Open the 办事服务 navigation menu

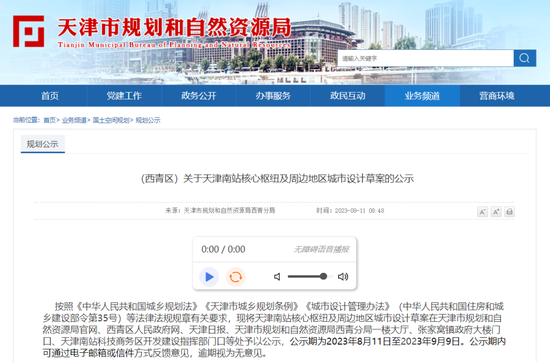coord(273,96)
